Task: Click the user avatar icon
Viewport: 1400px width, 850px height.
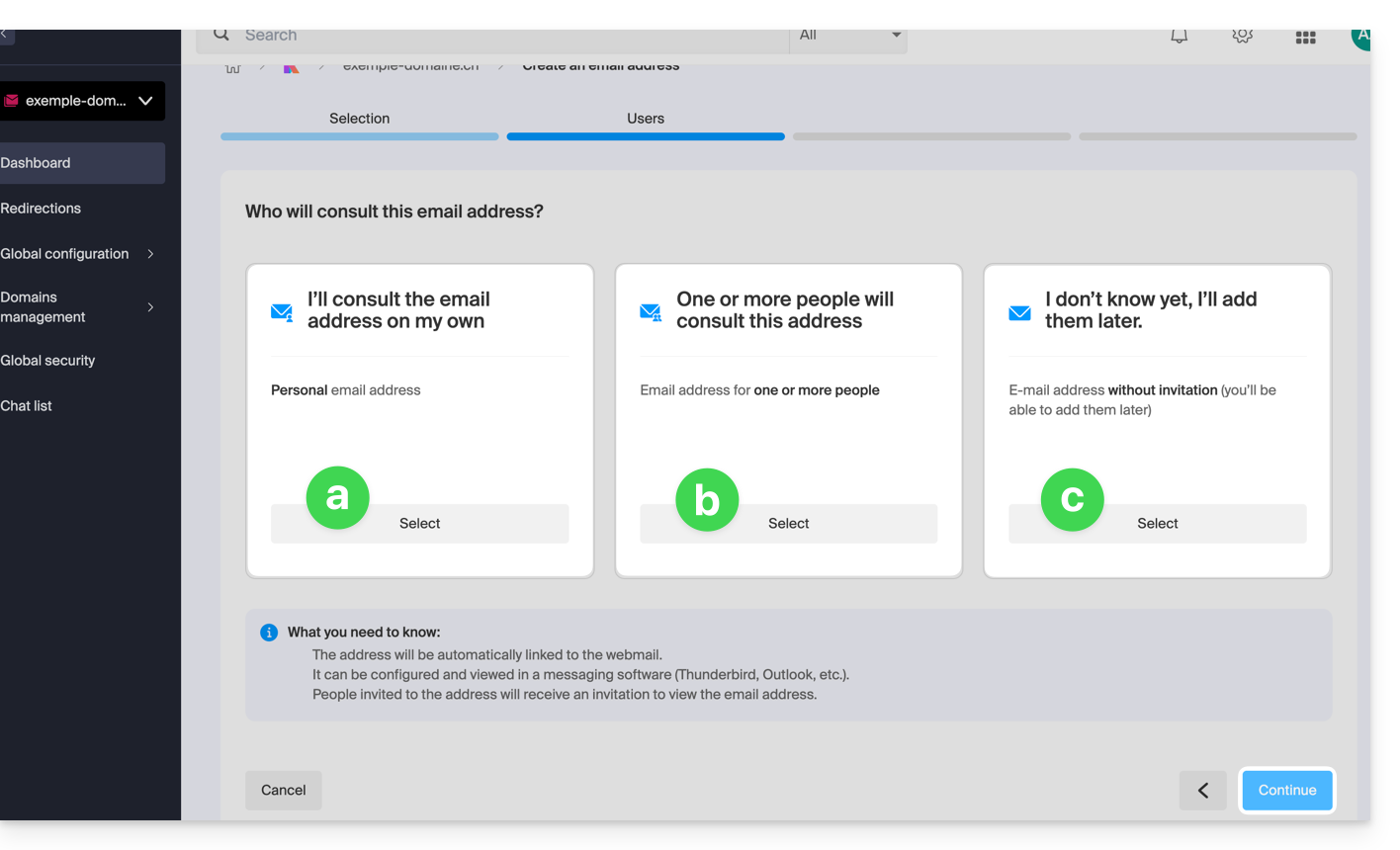Action: pyautogui.click(x=1360, y=37)
